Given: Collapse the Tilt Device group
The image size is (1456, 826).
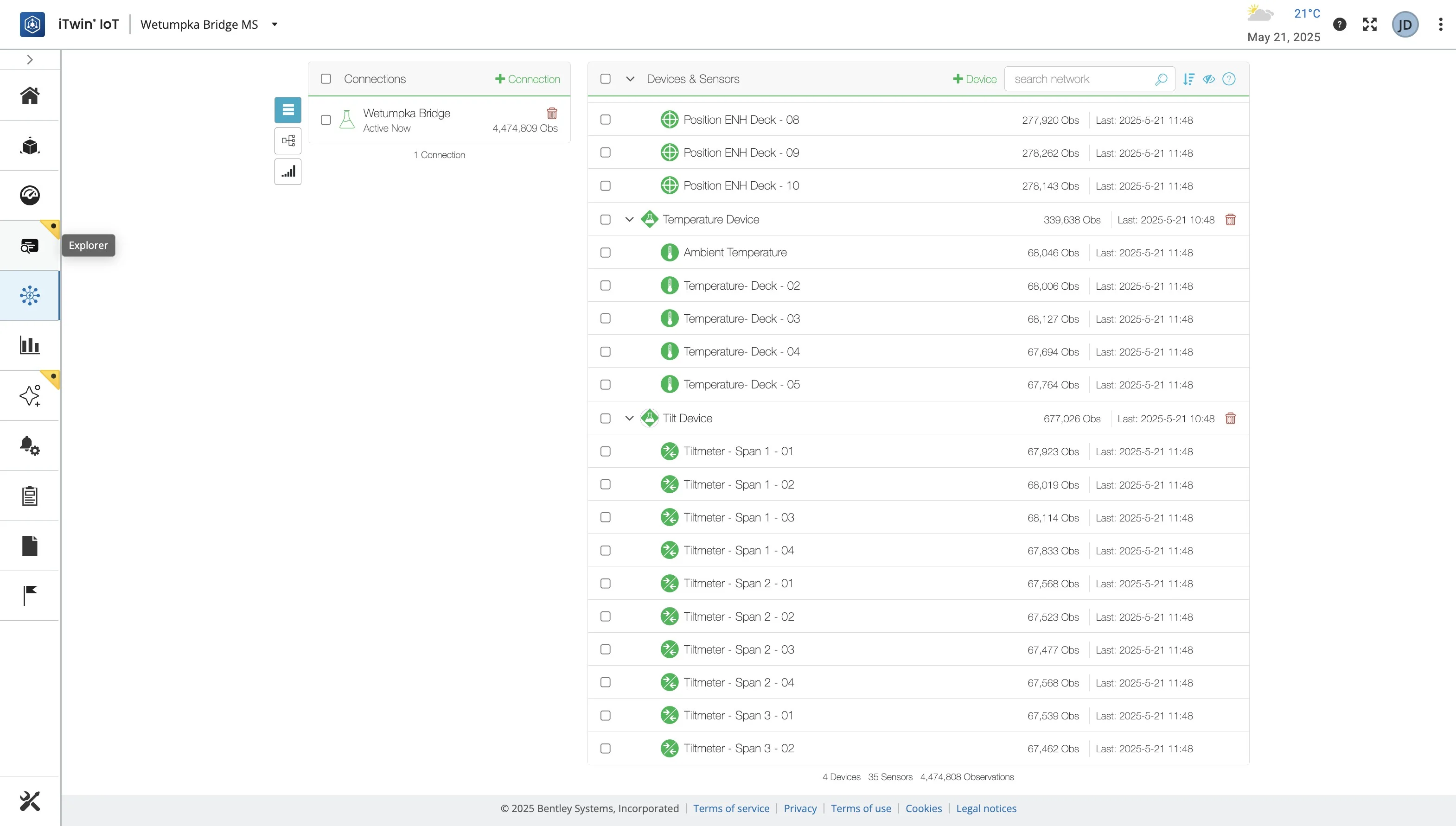Looking at the screenshot, I should [x=629, y=419].
